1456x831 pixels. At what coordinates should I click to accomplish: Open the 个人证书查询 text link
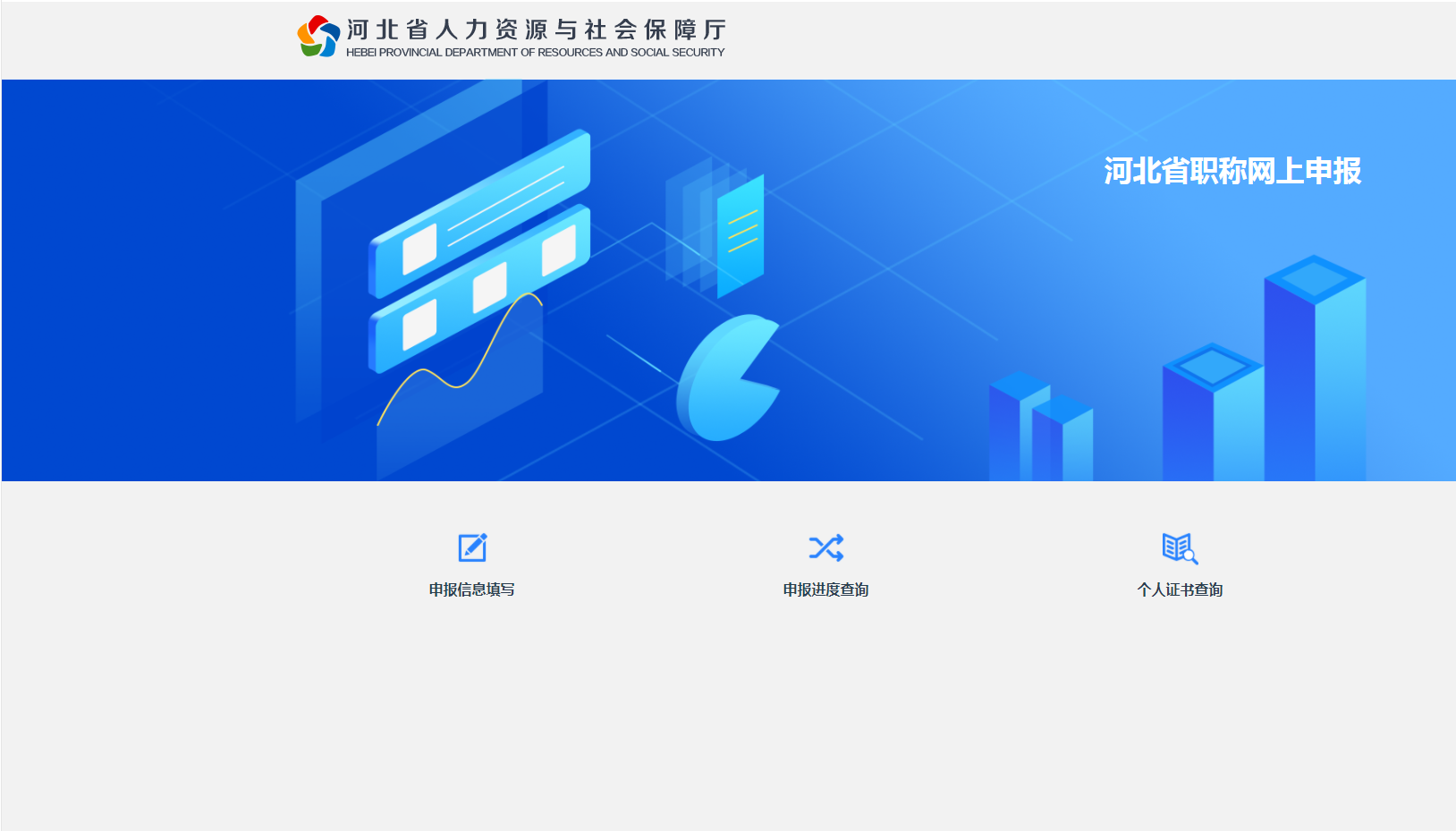(x=1179, y=589)
